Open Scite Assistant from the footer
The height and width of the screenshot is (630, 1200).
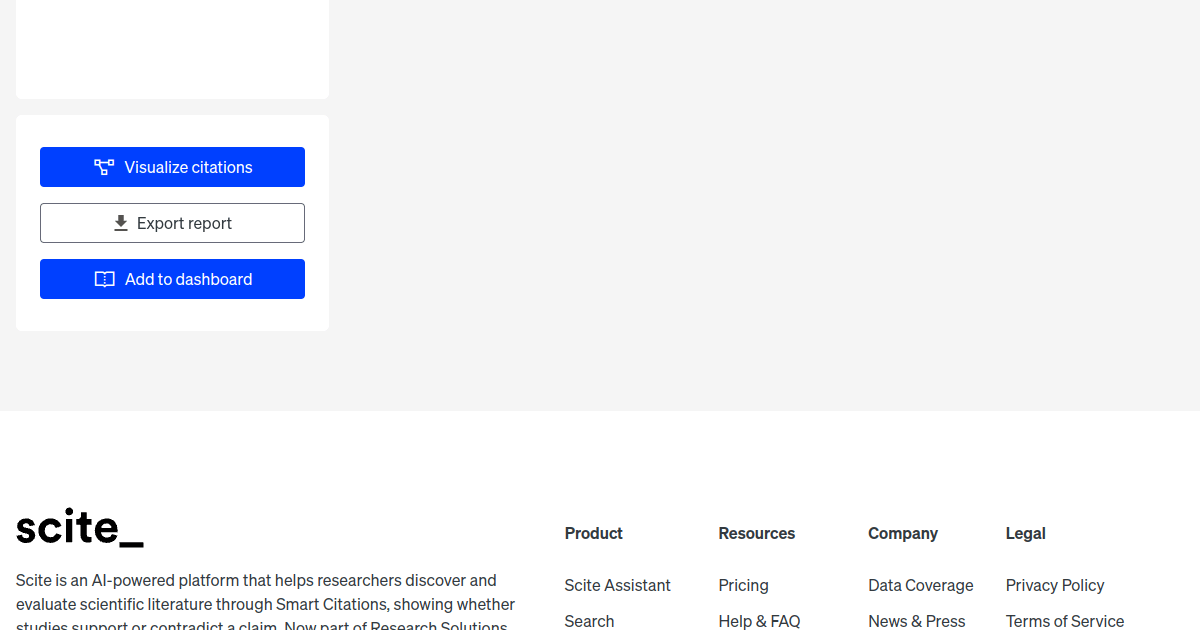point(617,585)
